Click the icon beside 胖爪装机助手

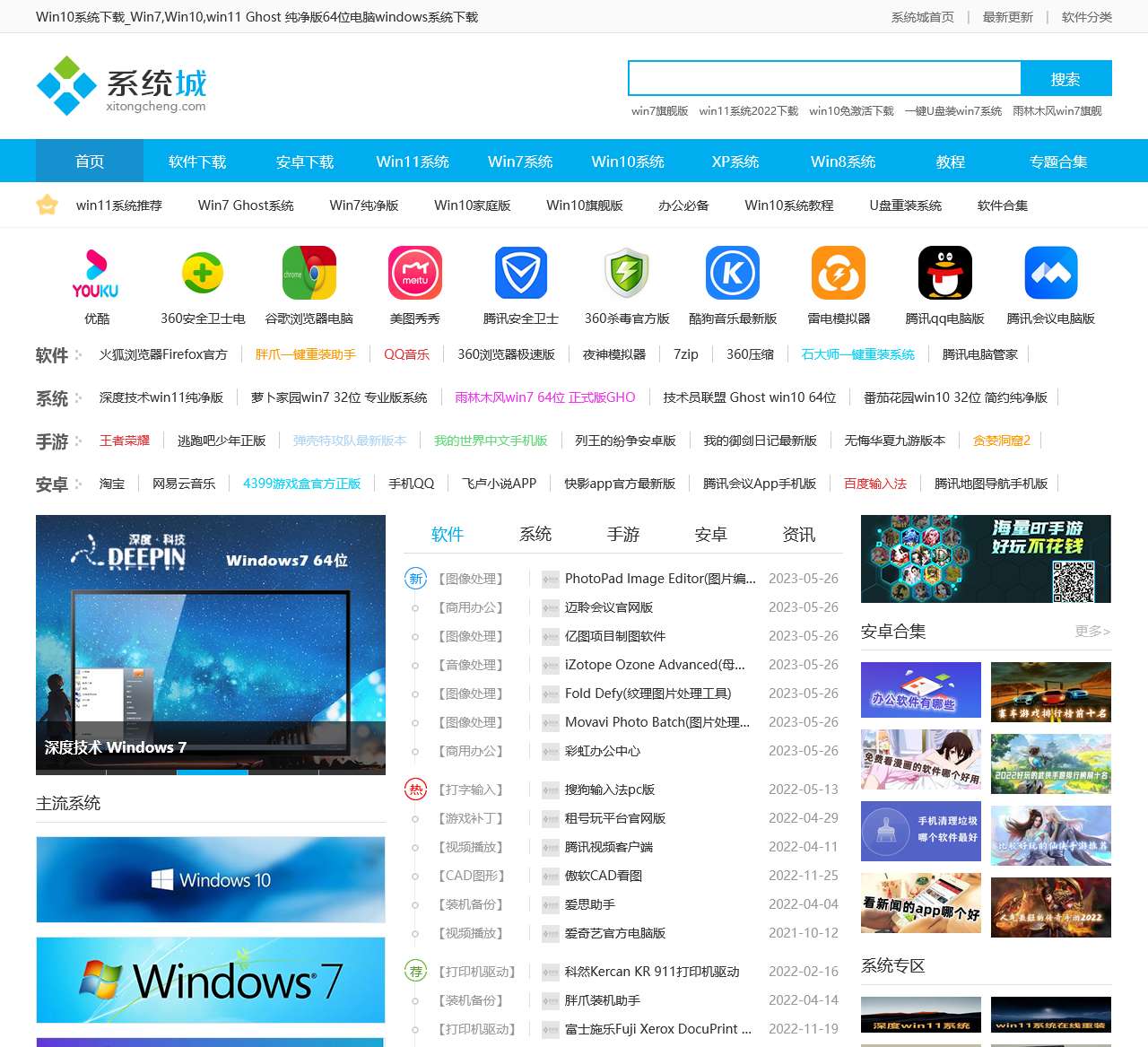tap(551, 1001)
